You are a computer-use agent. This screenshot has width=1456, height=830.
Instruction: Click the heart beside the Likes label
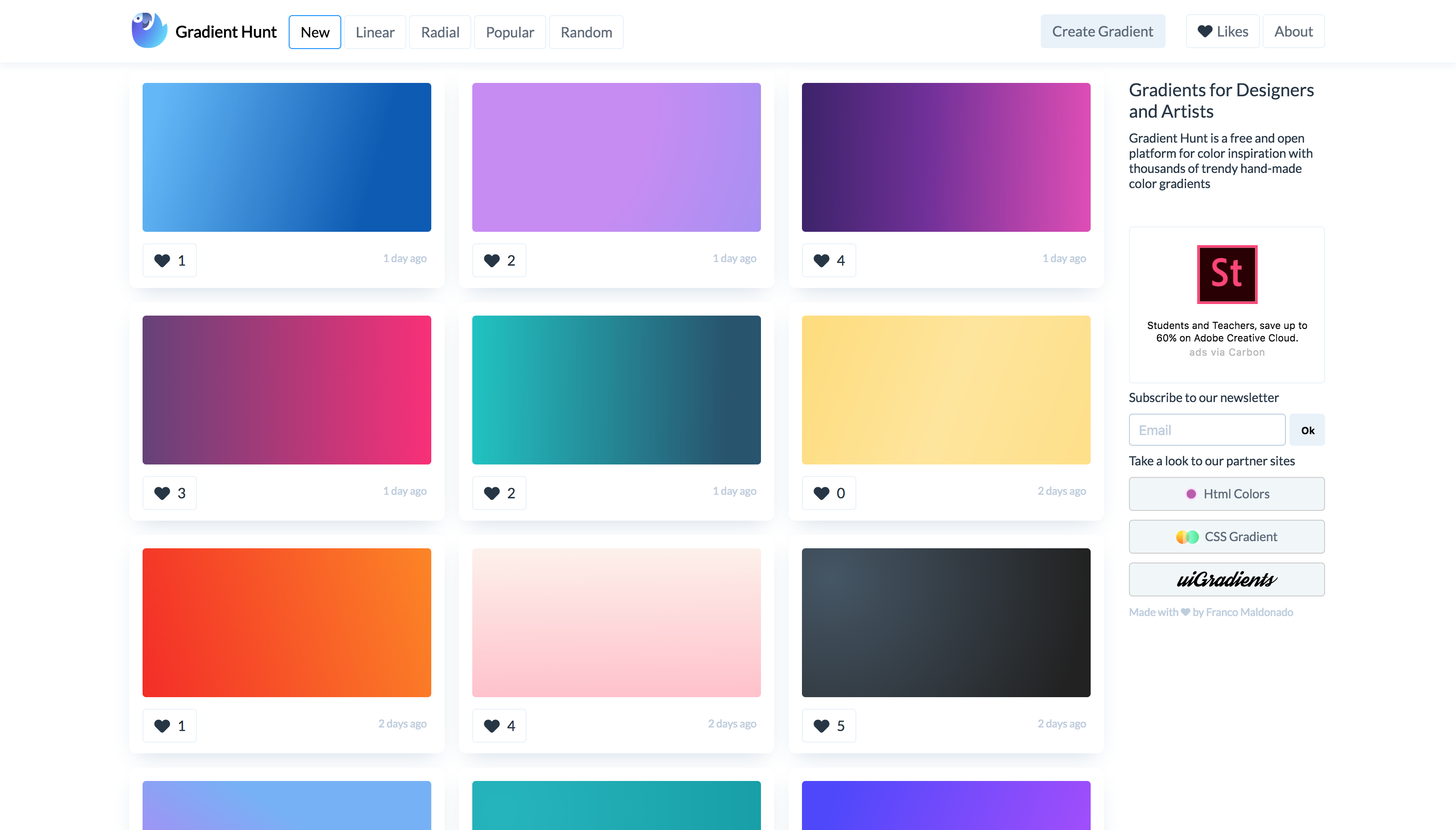click(x=1204, y=31)
